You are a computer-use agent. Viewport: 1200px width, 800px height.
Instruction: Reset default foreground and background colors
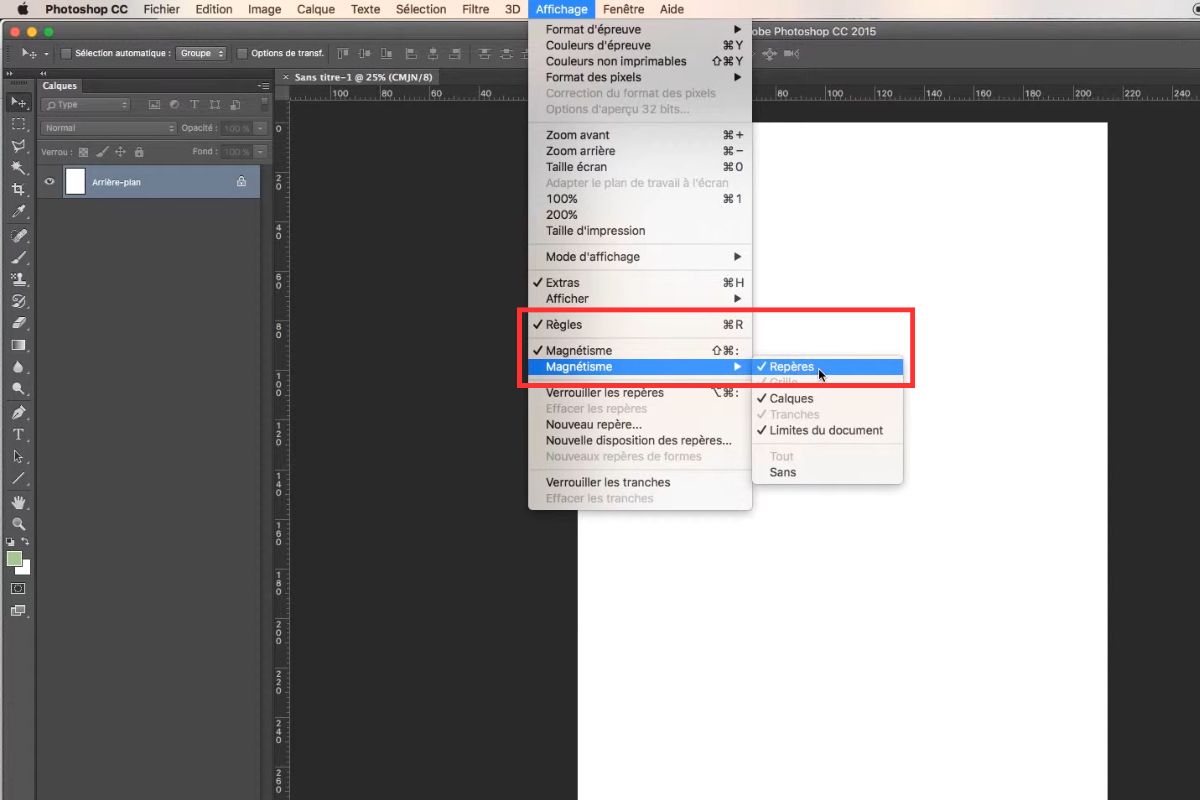click(x=11, y=541)
